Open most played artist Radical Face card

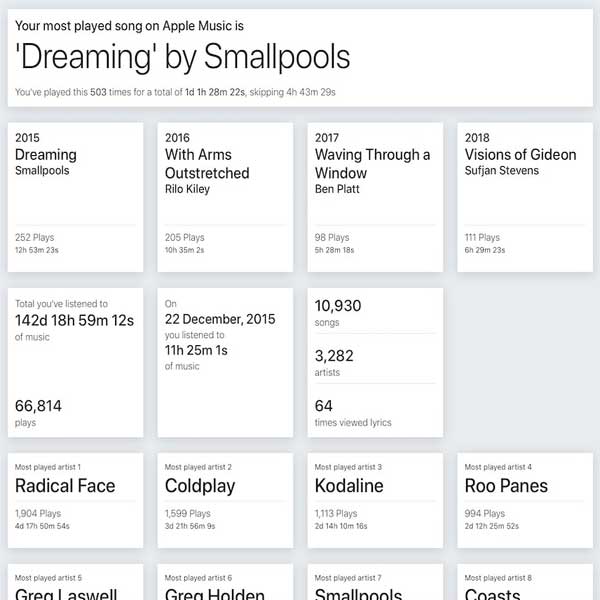[75, 501]
